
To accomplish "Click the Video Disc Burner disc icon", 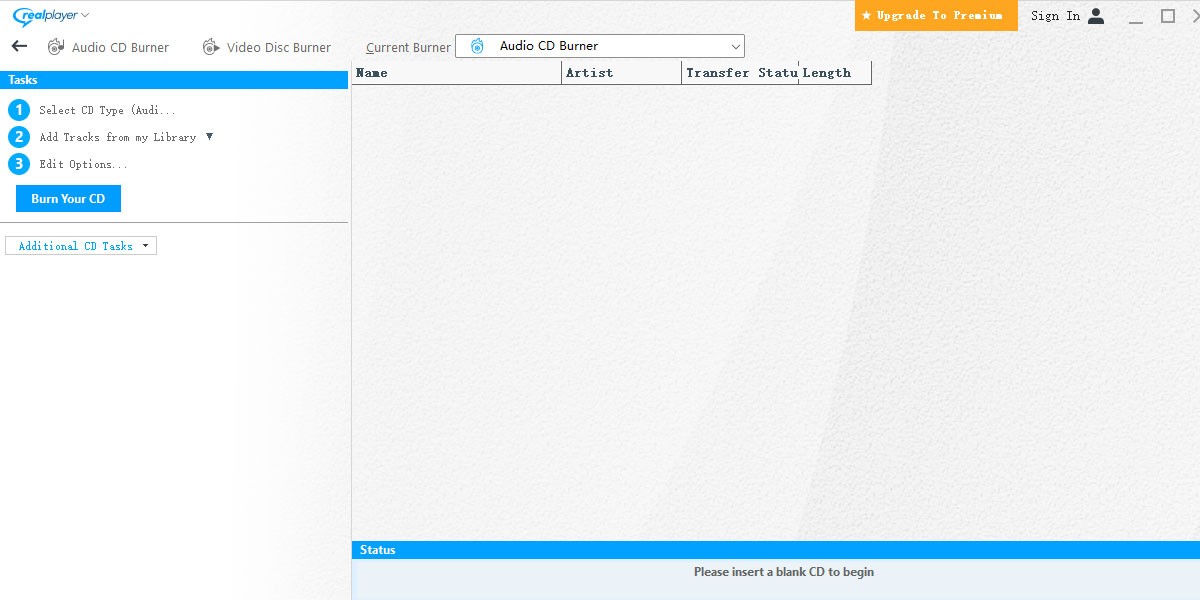I will (x=211, y=47).
